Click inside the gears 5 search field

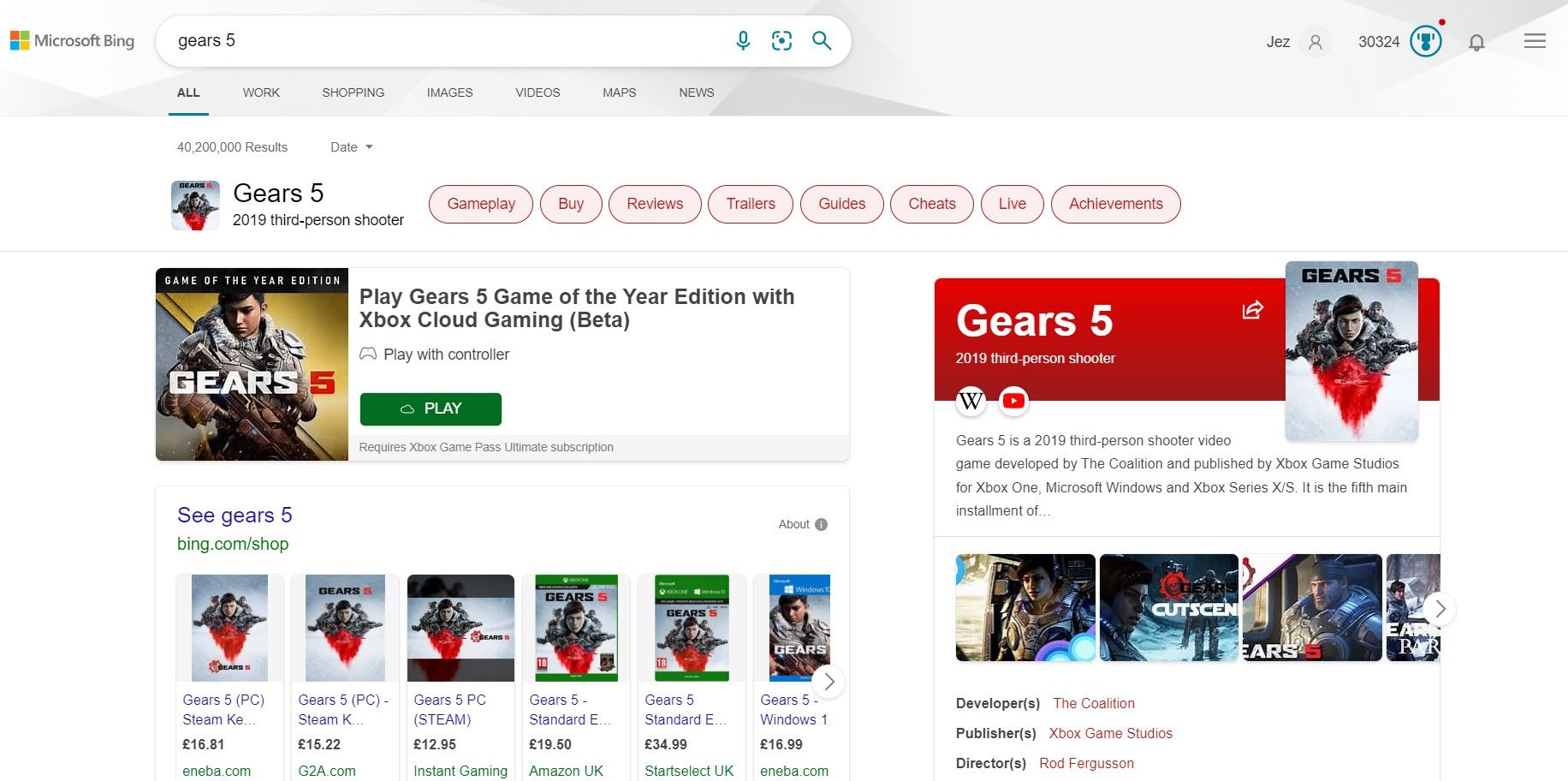pyautogui.click(x=385, y=40)
